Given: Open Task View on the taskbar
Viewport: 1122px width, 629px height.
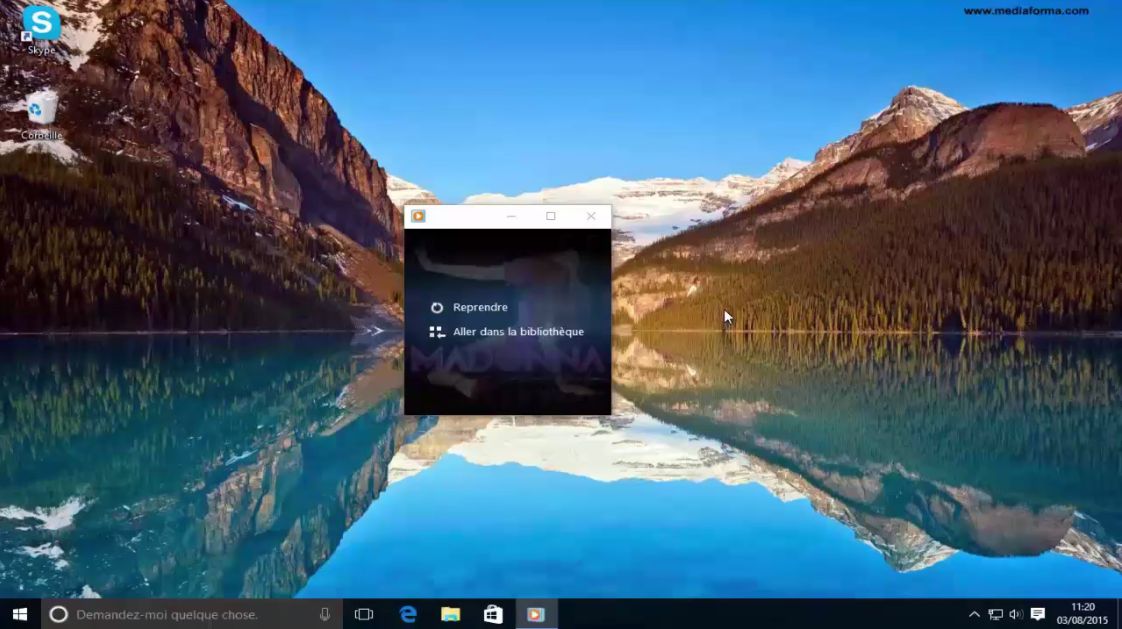Looking at the screenshot, I should pos(362,614).
